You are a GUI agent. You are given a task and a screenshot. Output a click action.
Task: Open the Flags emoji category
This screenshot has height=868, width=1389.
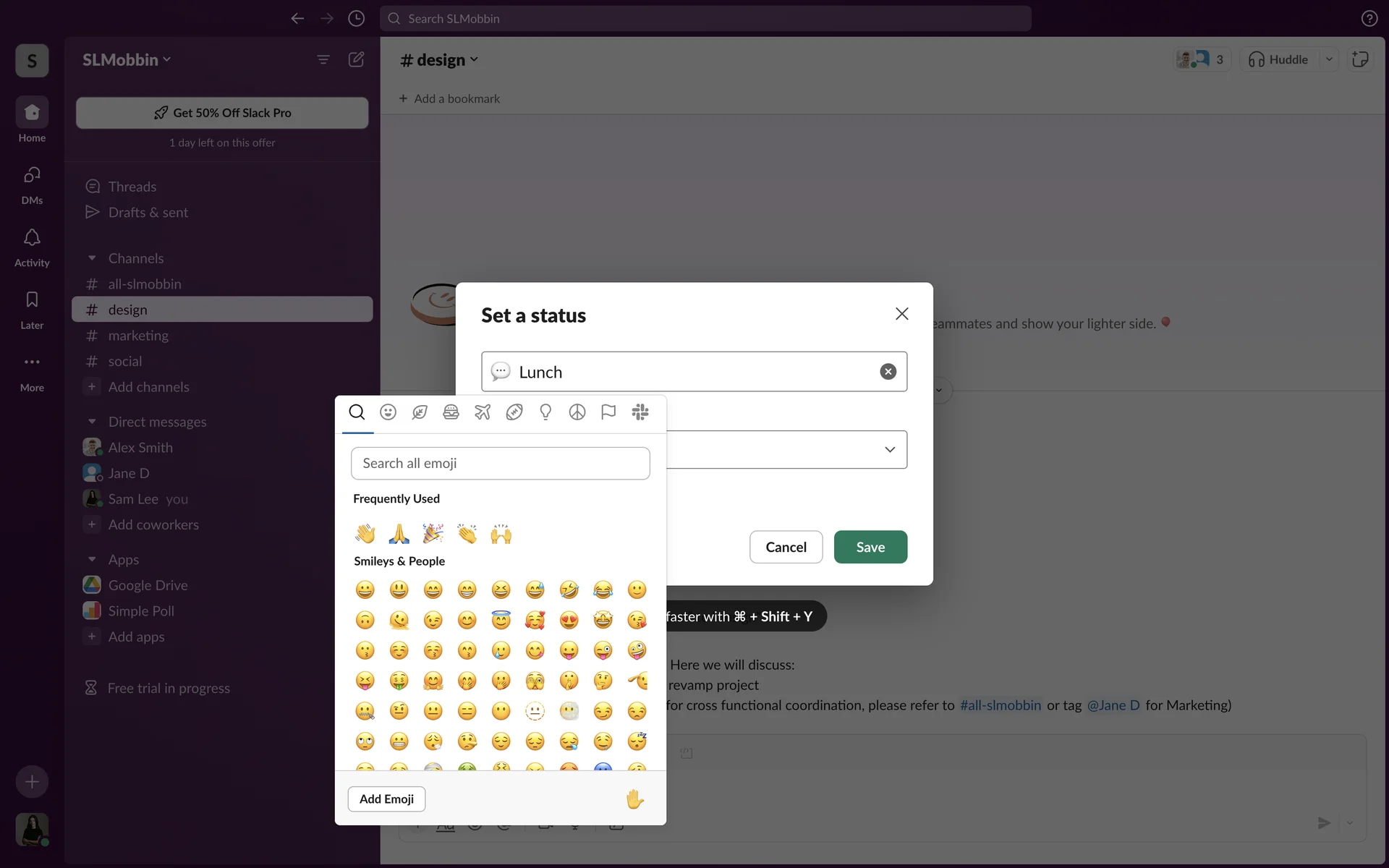(x=608, y=412)
